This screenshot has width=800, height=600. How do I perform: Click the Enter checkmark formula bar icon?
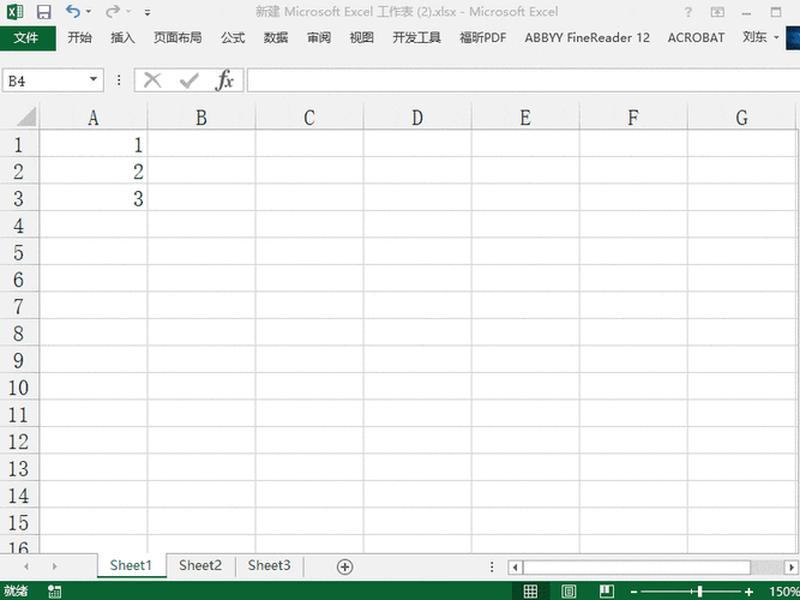(189, 80)
